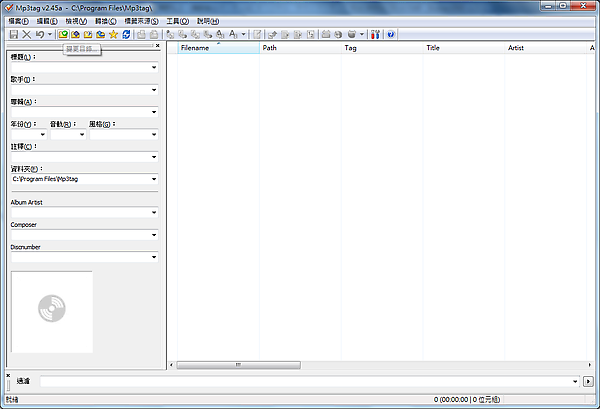Expand the 專輯 album field dropdown

154,112
